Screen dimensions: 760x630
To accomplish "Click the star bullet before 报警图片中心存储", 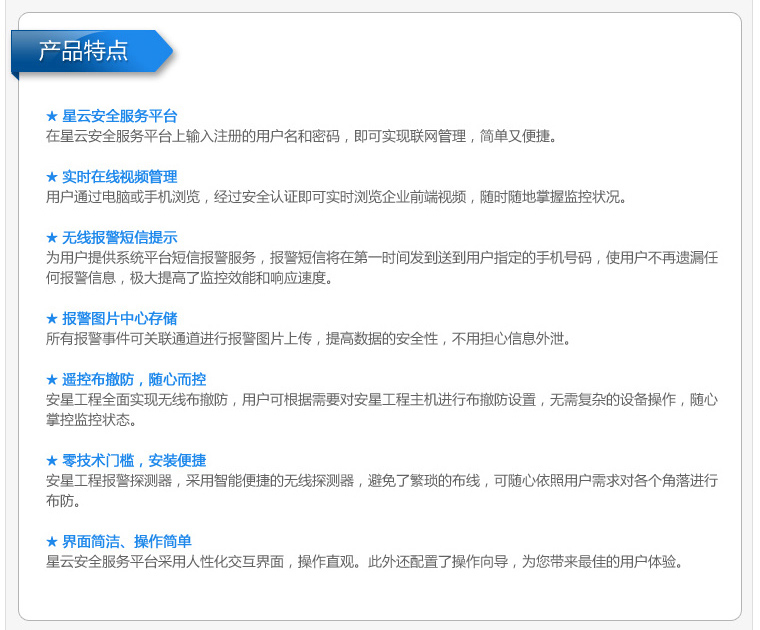I will click(52, 318).
